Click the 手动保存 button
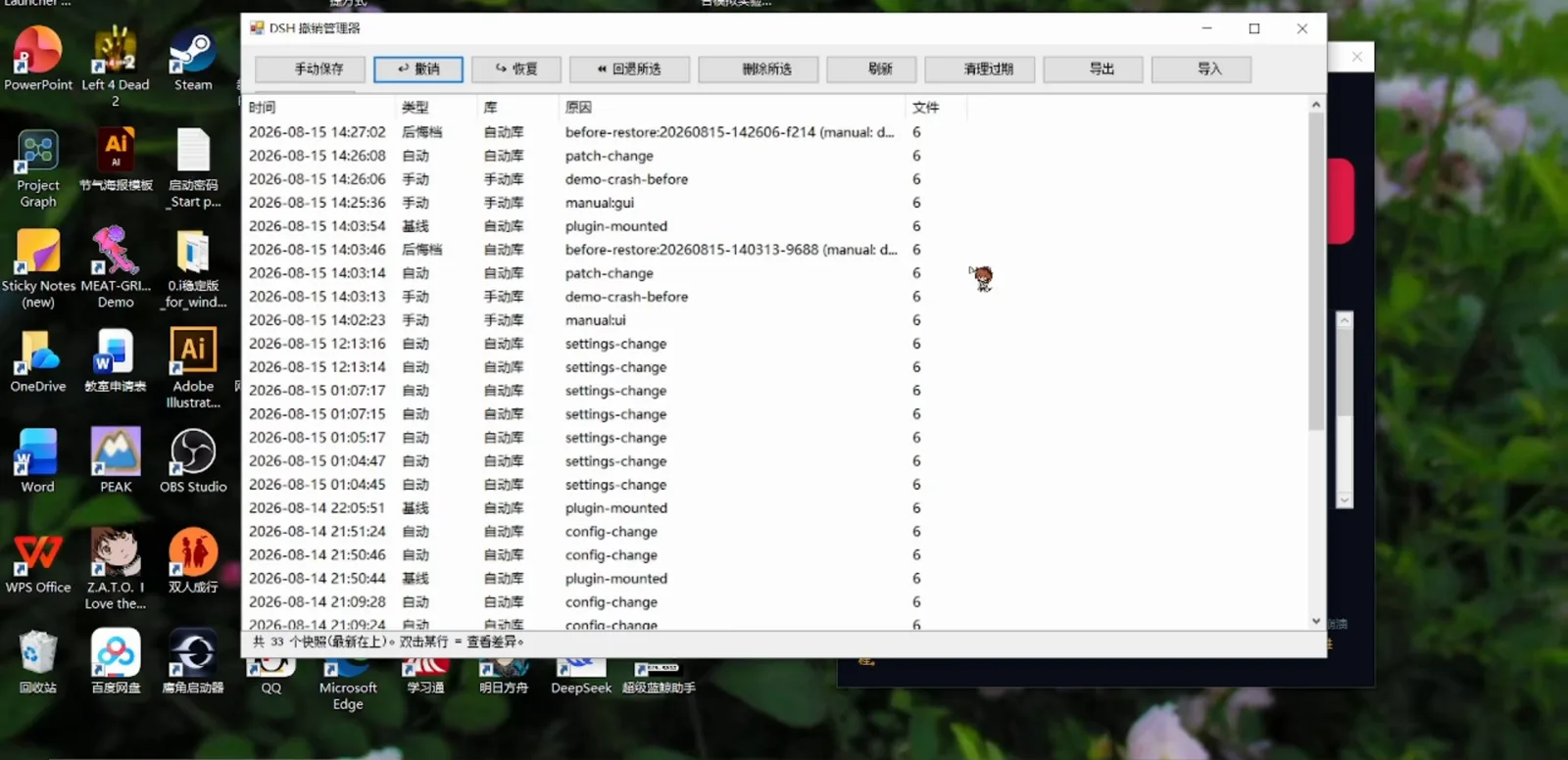1568x760 pixels. click(311, 69)
